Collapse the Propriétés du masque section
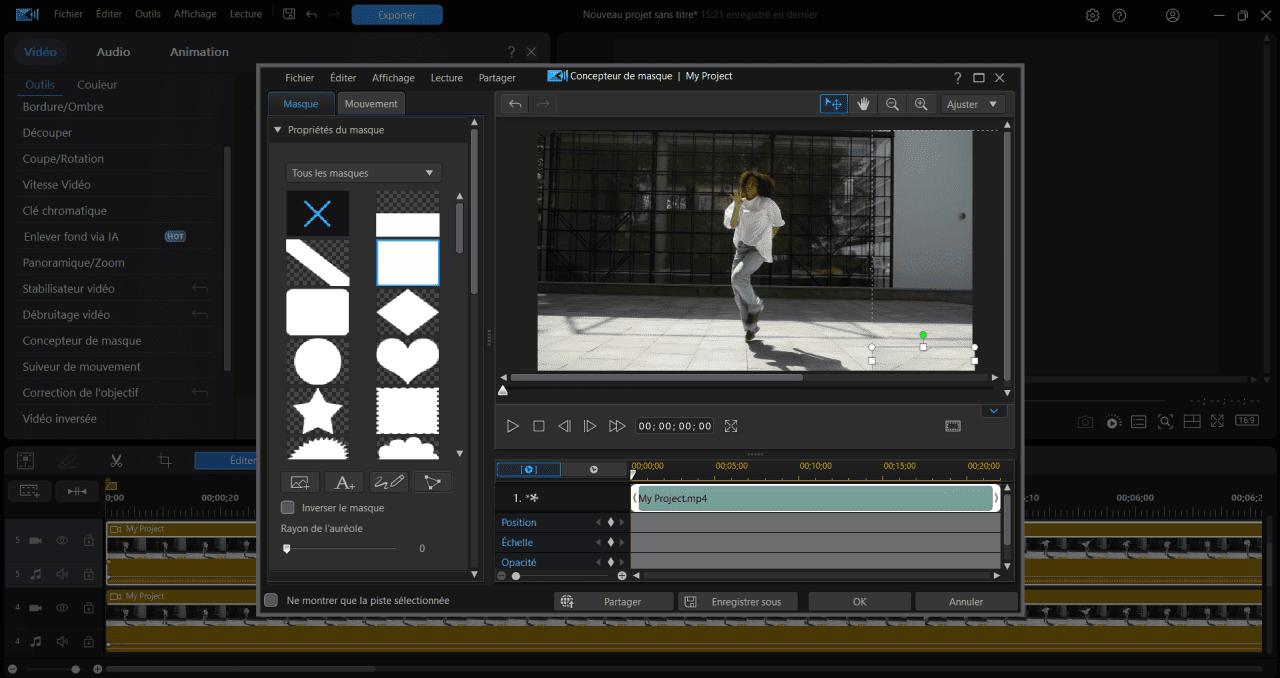Screen dimensions: 1280x678 [277, 129]
